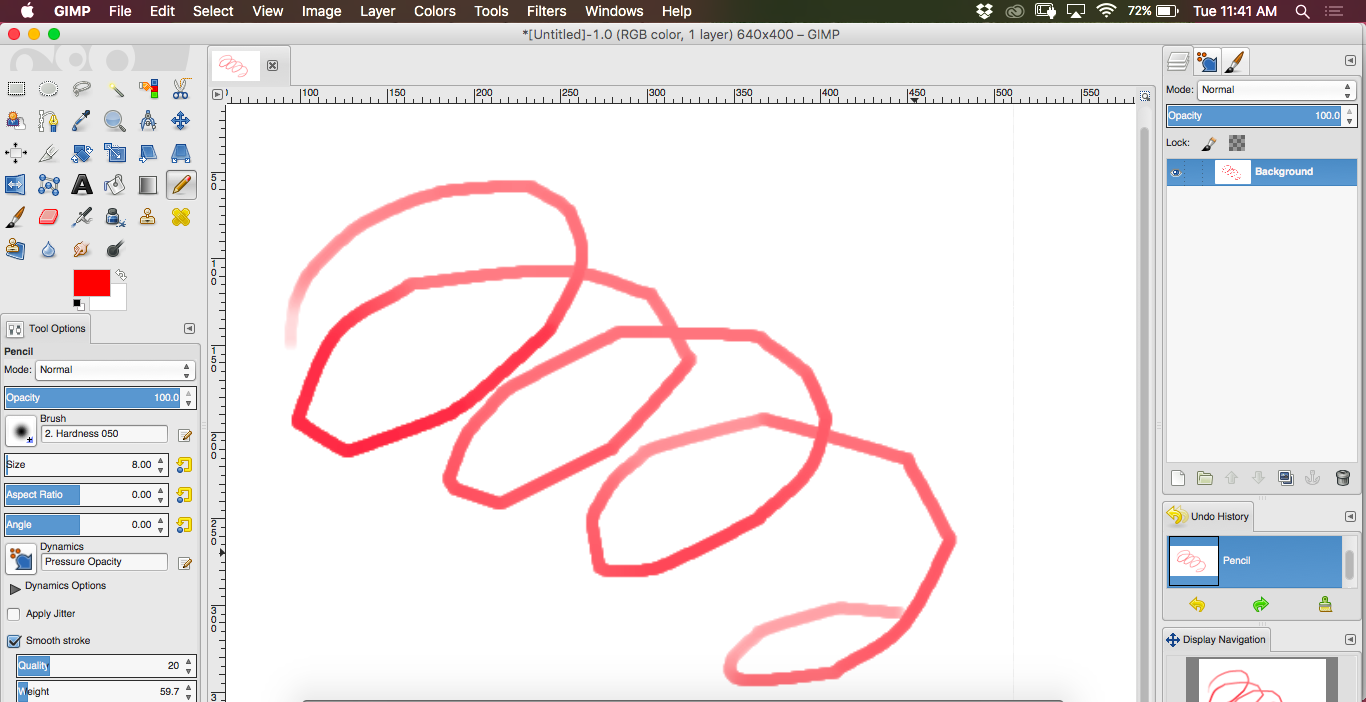The image size is (1366, 702).
Task: Select the Crop tool
Action: coord(48,153)
